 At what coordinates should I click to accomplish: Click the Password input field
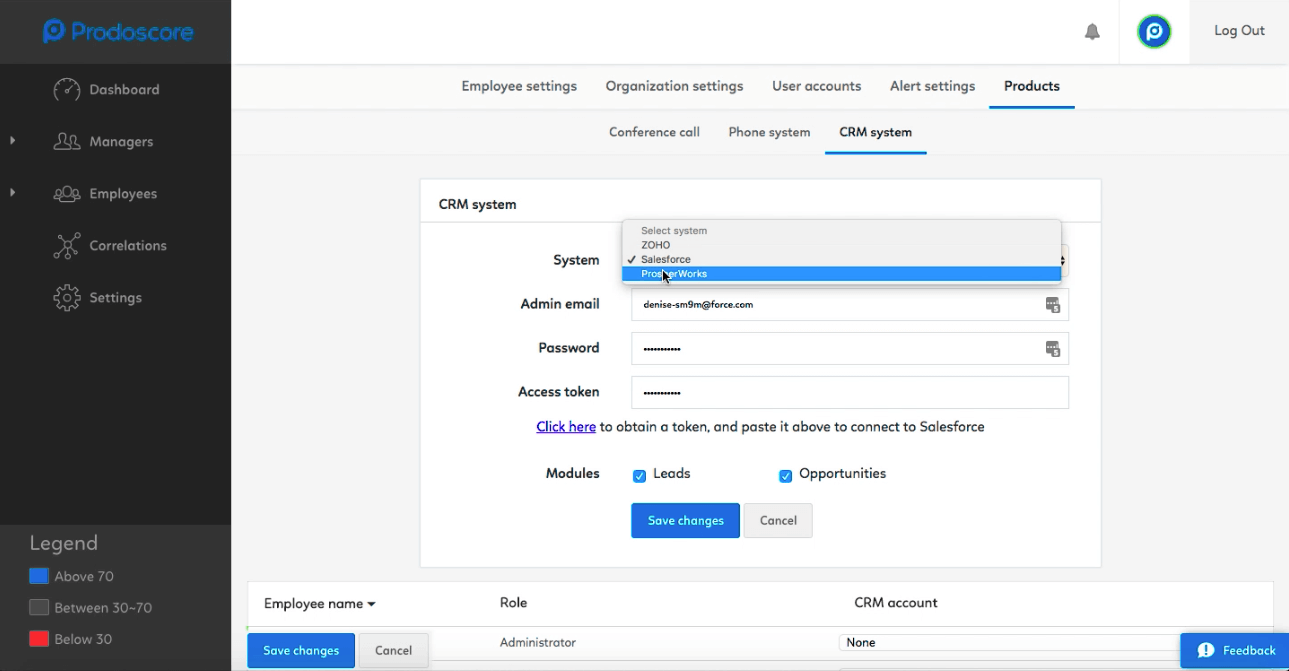coord(850,349)
